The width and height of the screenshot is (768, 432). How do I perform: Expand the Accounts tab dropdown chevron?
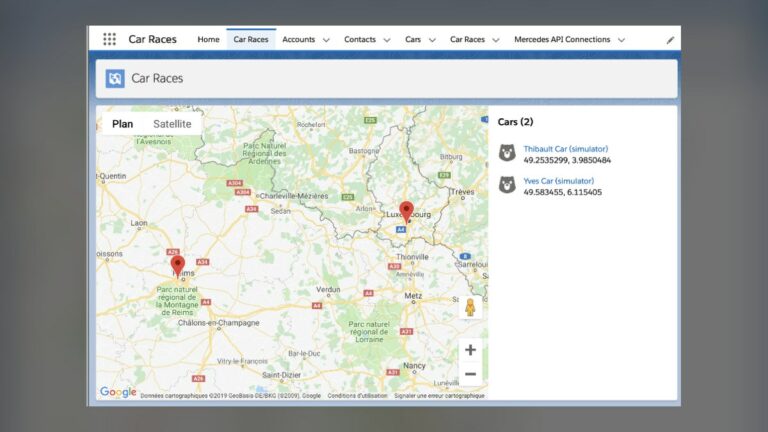tap(326, 40)
